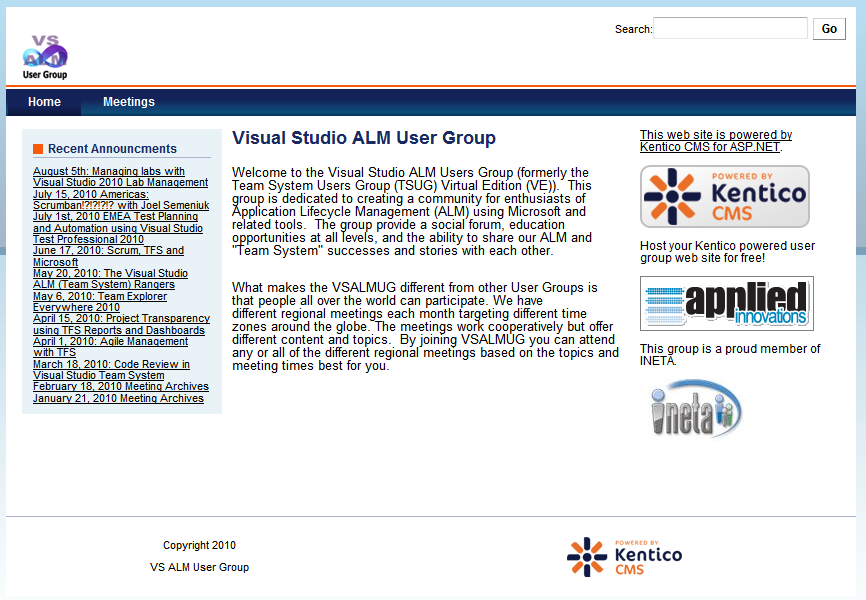Image resolution: width=866 pixels, height=600 pixels.
Task: Open July 15, 2010 Americas Scrumban link
Action: (121, 199)
